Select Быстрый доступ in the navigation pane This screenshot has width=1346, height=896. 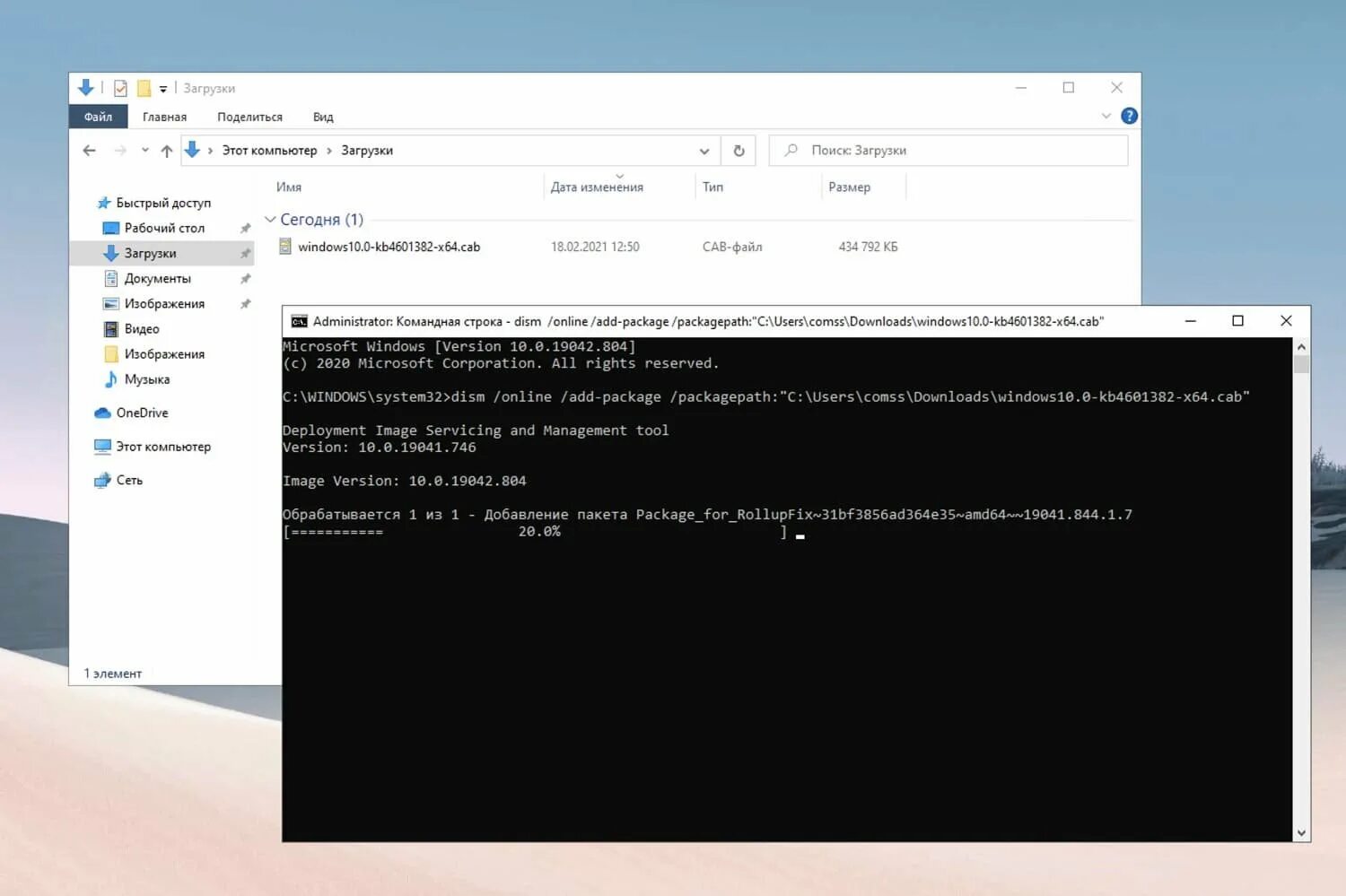(162, 203)
